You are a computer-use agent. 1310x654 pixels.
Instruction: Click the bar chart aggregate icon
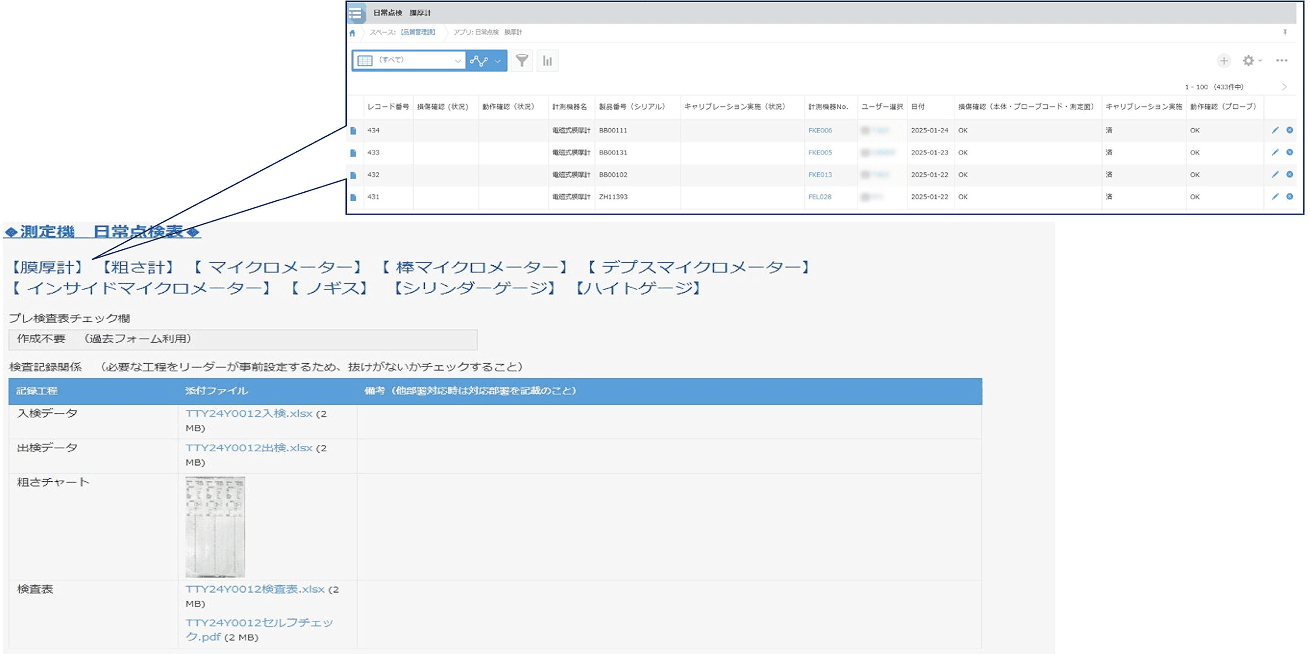click(x=547, y=61)
